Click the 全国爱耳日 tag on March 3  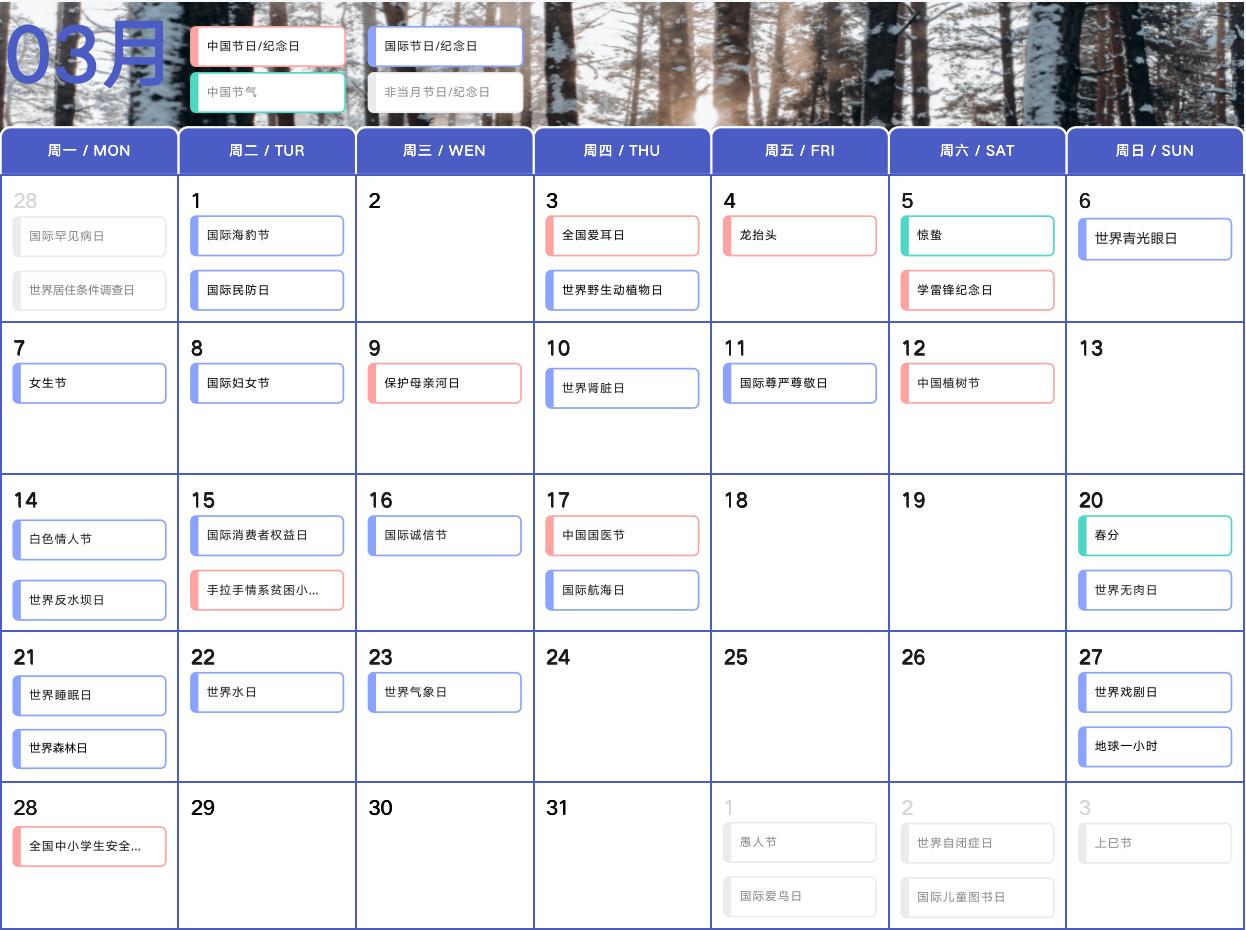coord(622,236)
